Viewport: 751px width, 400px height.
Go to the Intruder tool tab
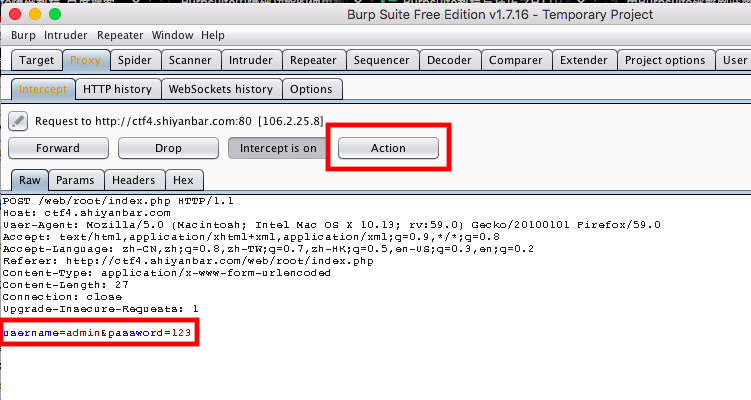(x=250, y=60)
